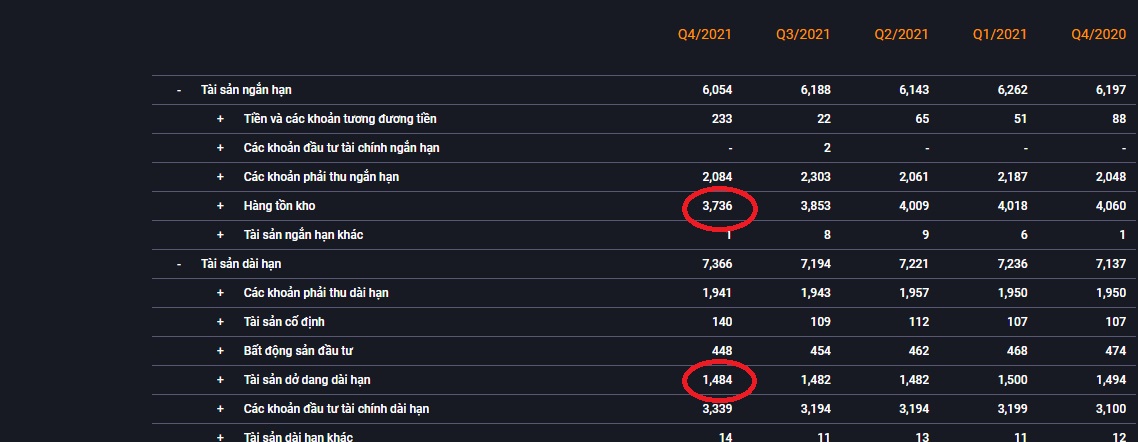Select the Q3/2021 column header
Screen dimensions: 1138x442
(x=803, y=34)
